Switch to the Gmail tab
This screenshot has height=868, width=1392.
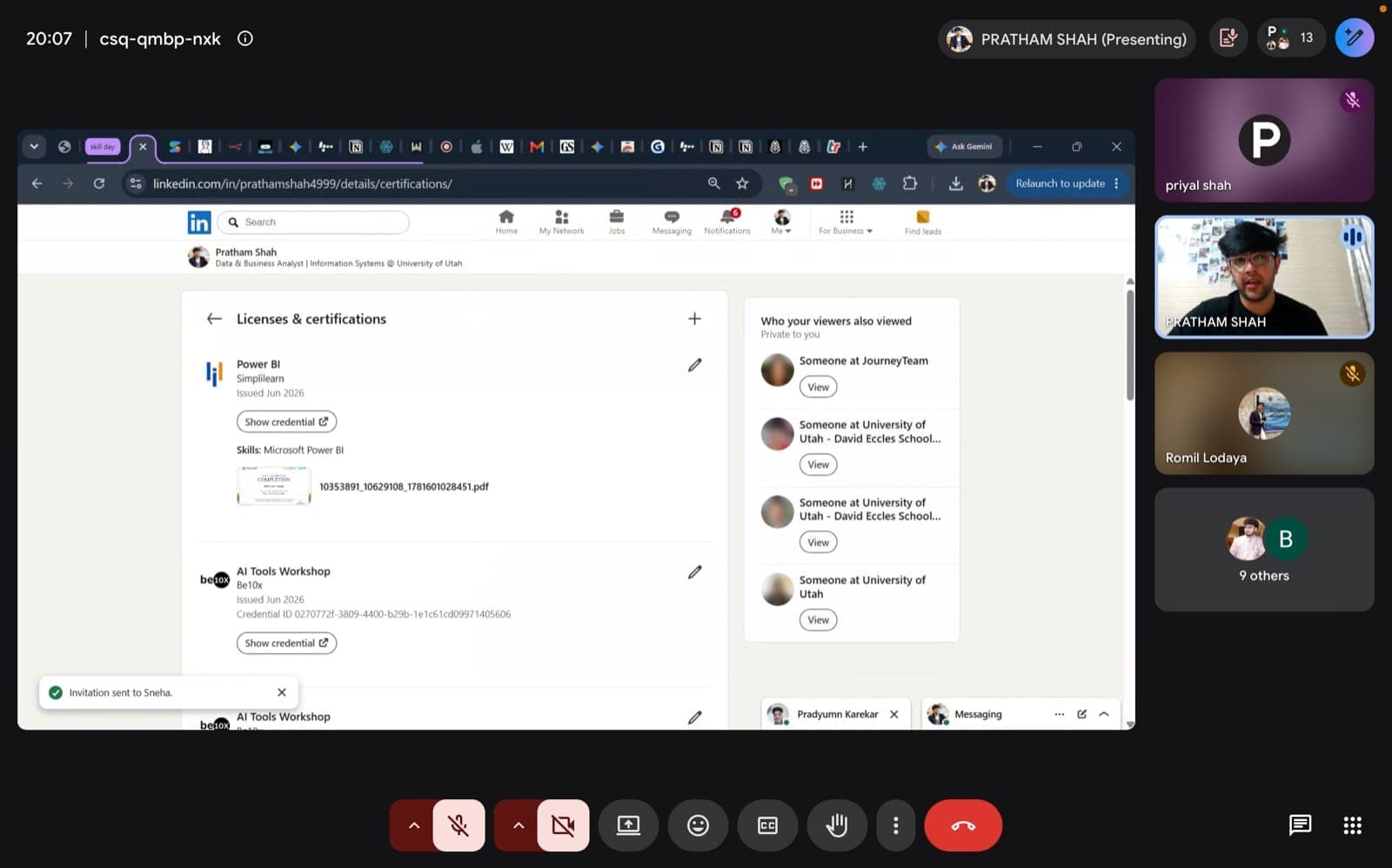coord(537,147)
